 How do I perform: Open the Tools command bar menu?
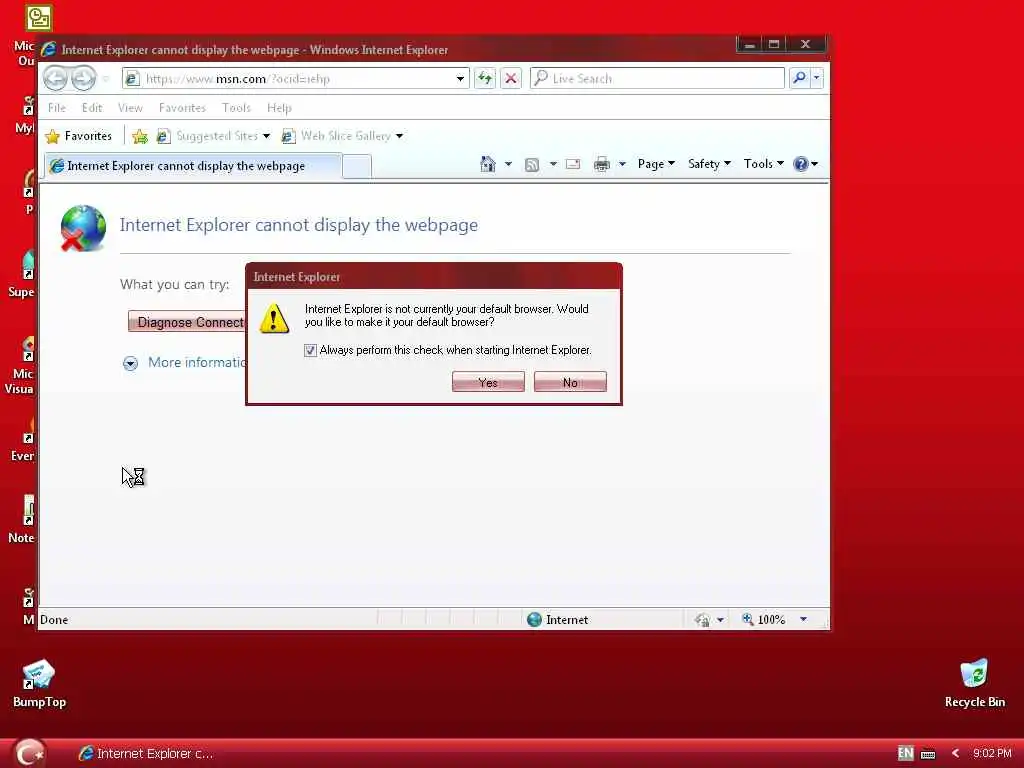click(x=763, y=164)
